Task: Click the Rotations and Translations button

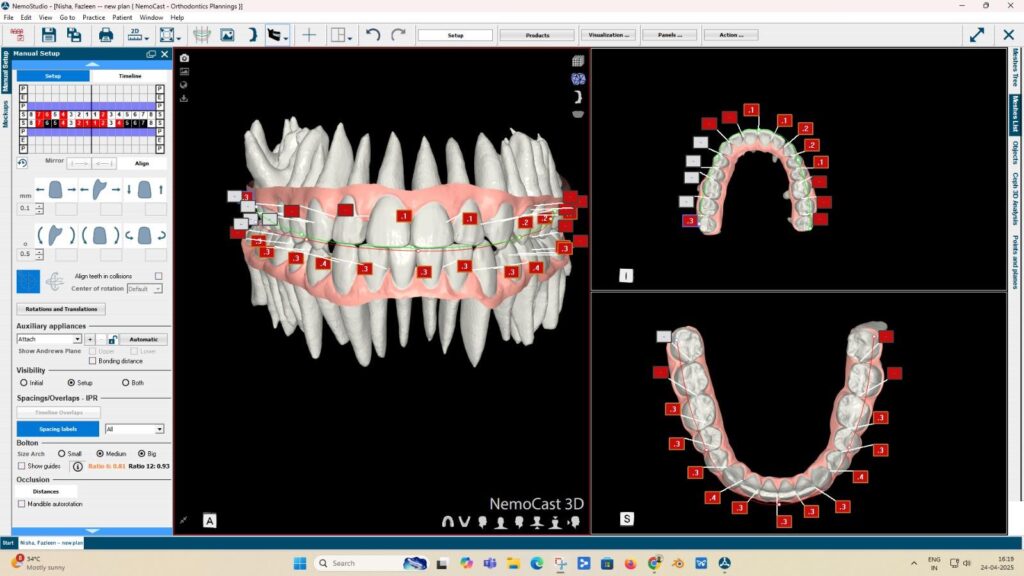Action: point(61,309)
